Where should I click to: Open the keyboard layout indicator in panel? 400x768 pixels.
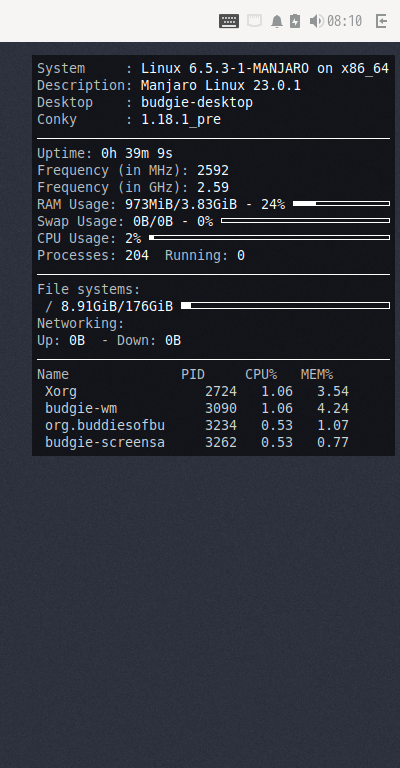point(229,21)
